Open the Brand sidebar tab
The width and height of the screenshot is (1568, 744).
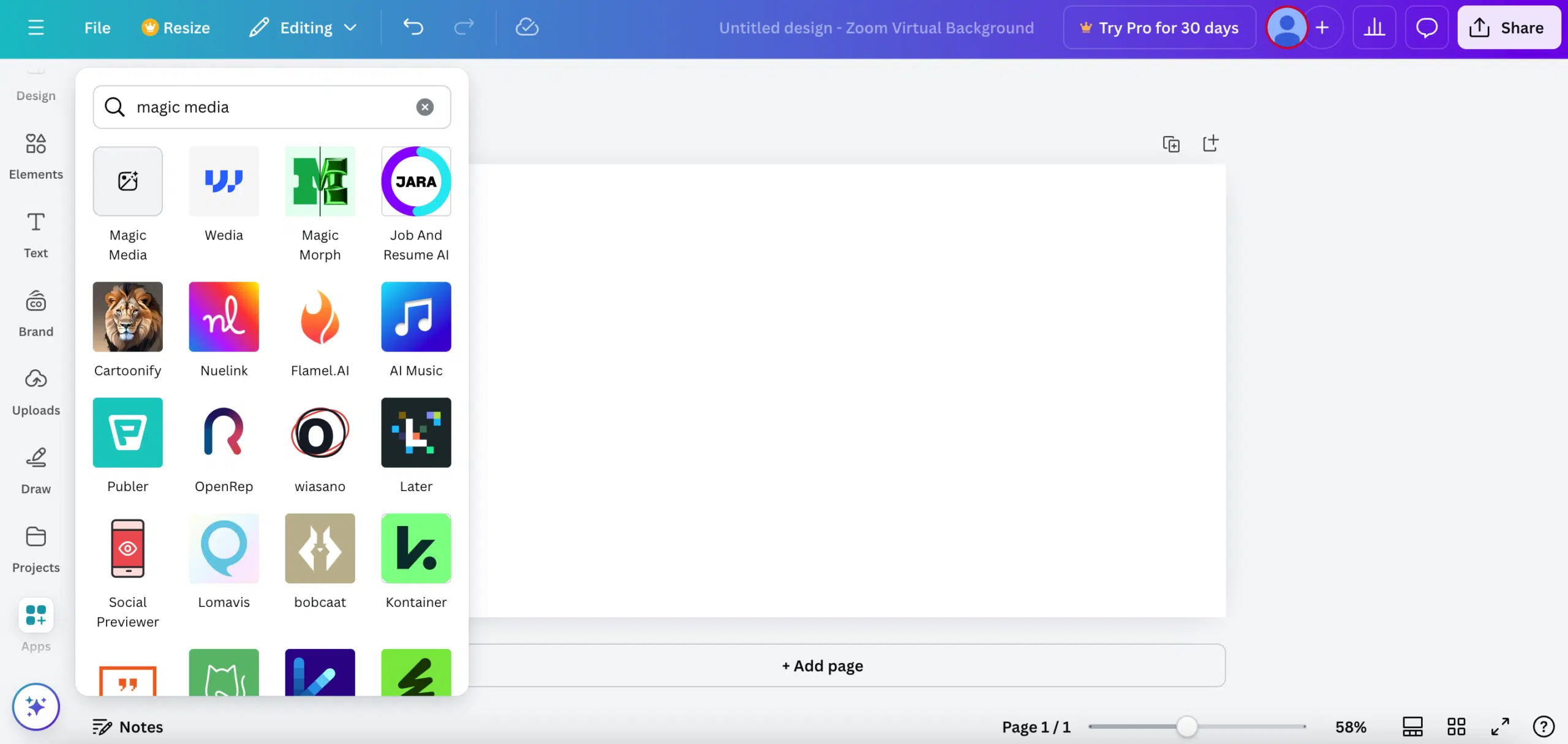[36, 314]
